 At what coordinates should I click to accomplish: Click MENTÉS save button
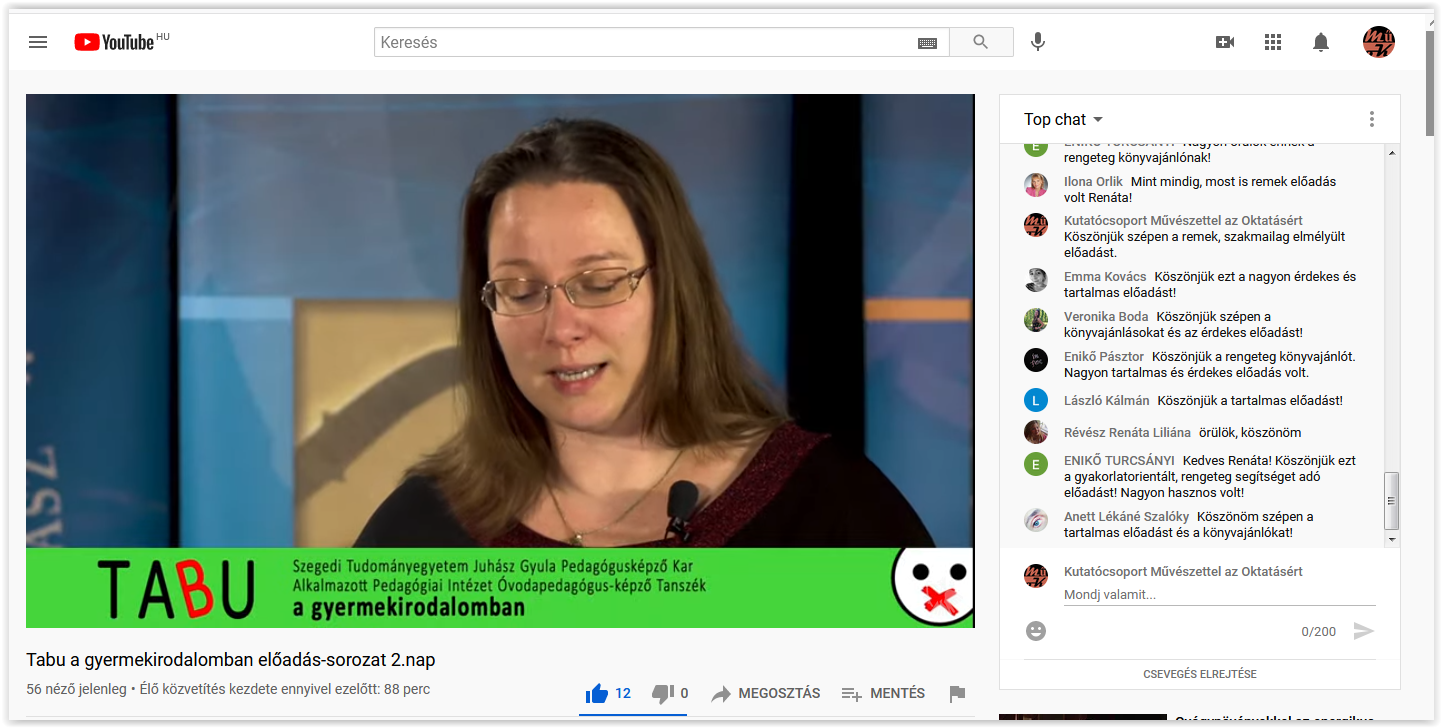[883, 693]
